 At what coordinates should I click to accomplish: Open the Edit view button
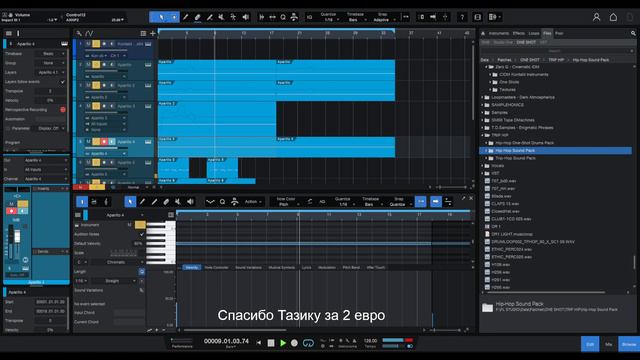coord(590,344)
